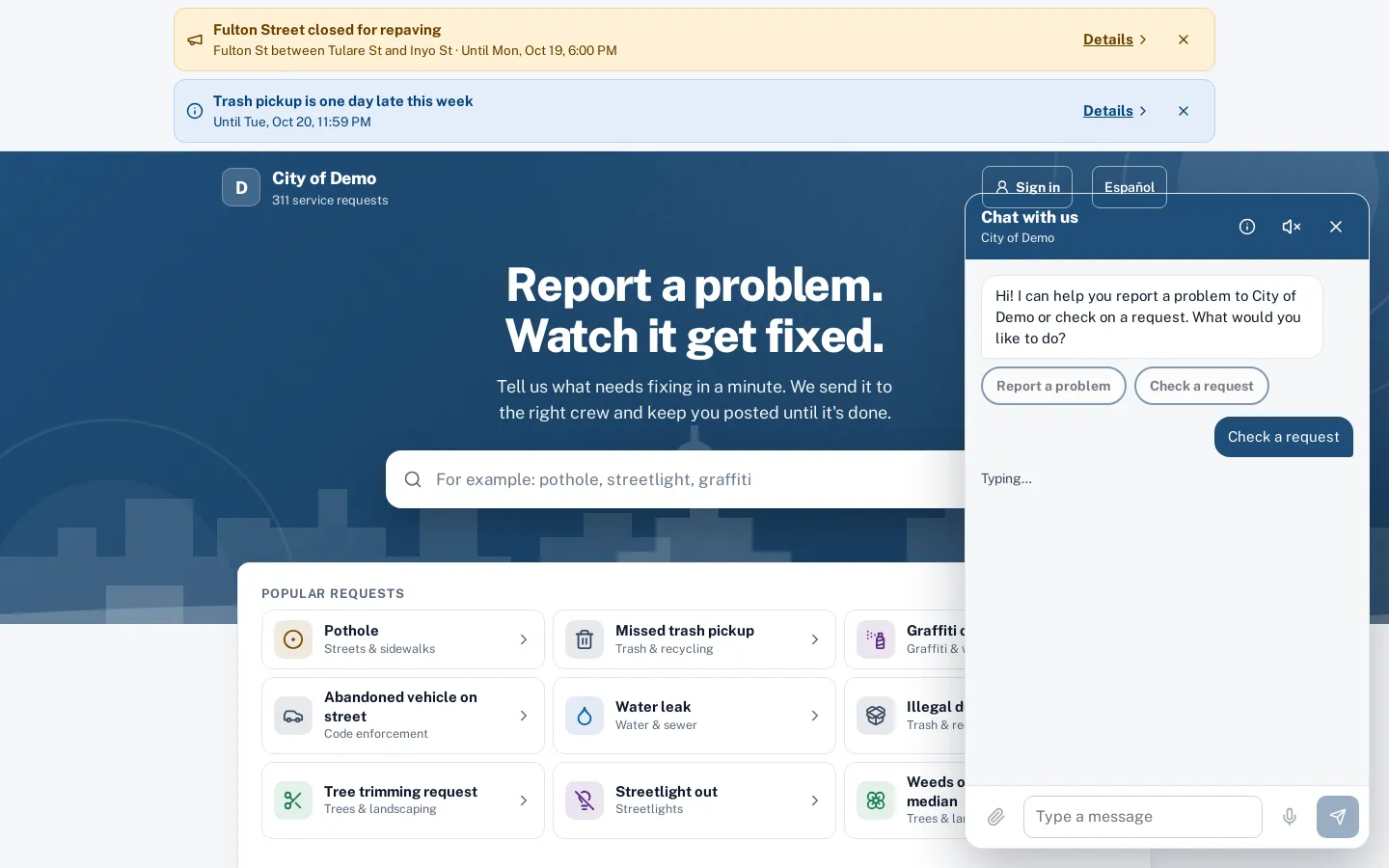Click the megaphone icon in Fulton Street alert
1389x868 pixels.
(x=195, y=40)
